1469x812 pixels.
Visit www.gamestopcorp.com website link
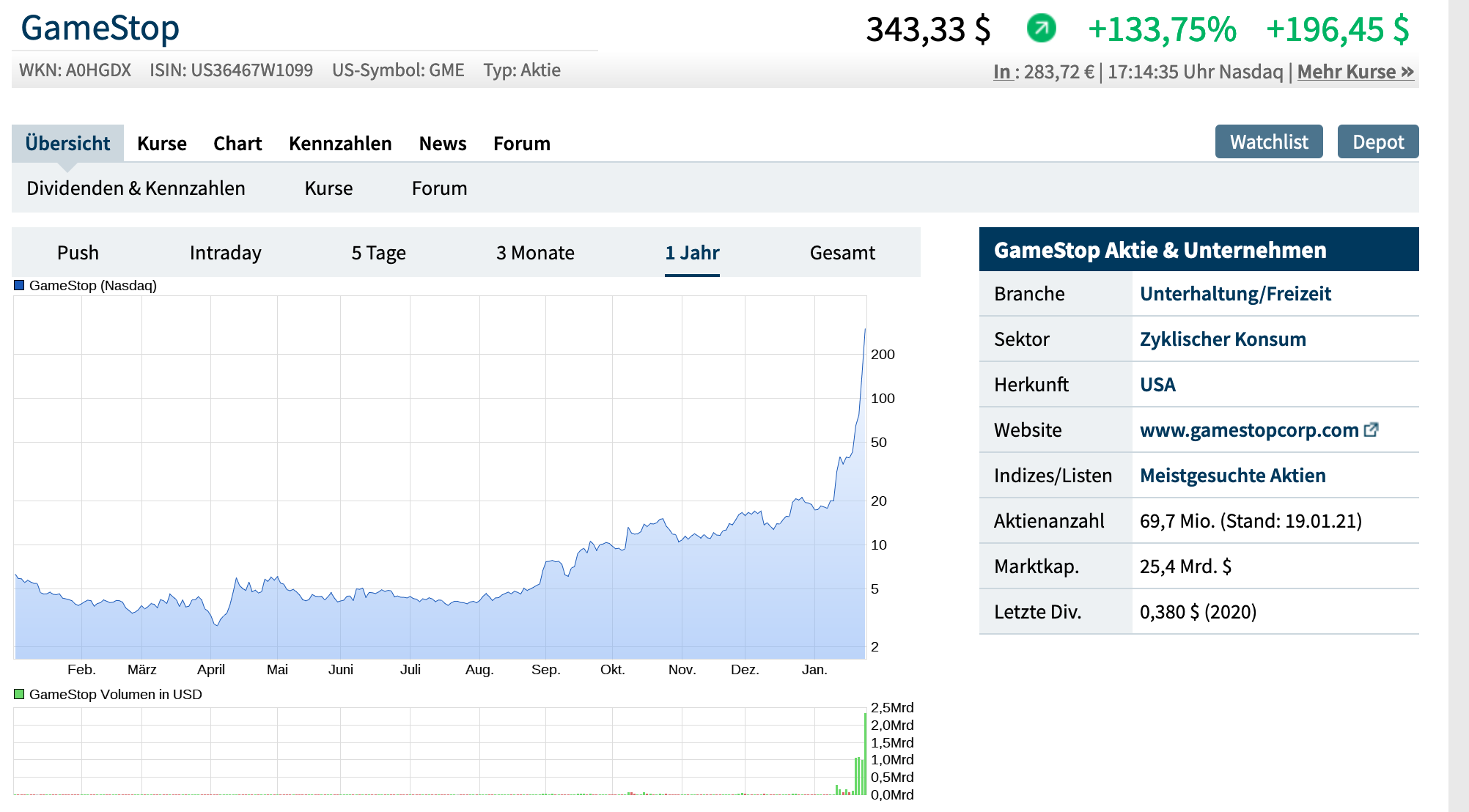pyautogui.click(x=1249, y=430)
